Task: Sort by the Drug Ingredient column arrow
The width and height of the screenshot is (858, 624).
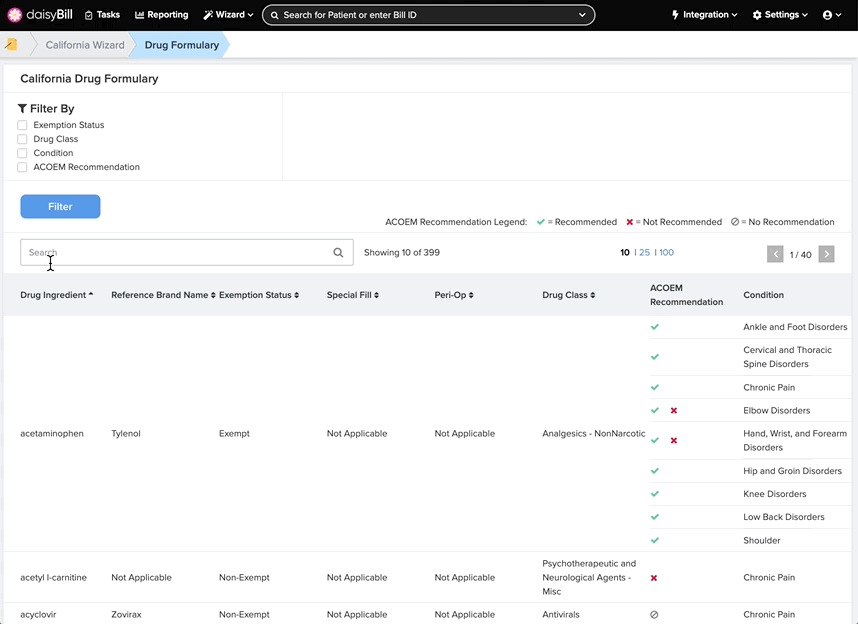Action: coord(91,294)
